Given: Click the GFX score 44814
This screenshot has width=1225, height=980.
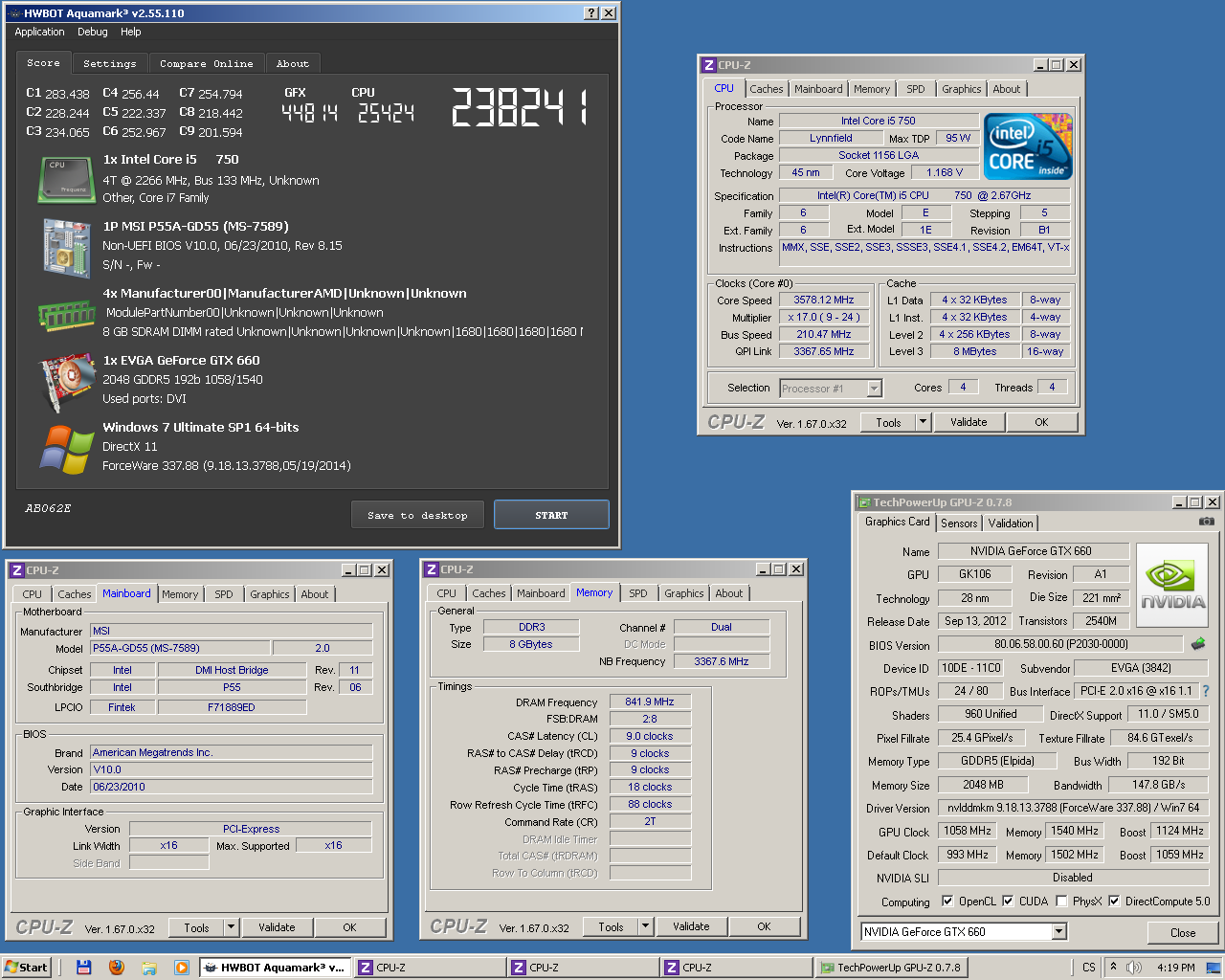Looking at the screenshot, I should click(309, 113).
